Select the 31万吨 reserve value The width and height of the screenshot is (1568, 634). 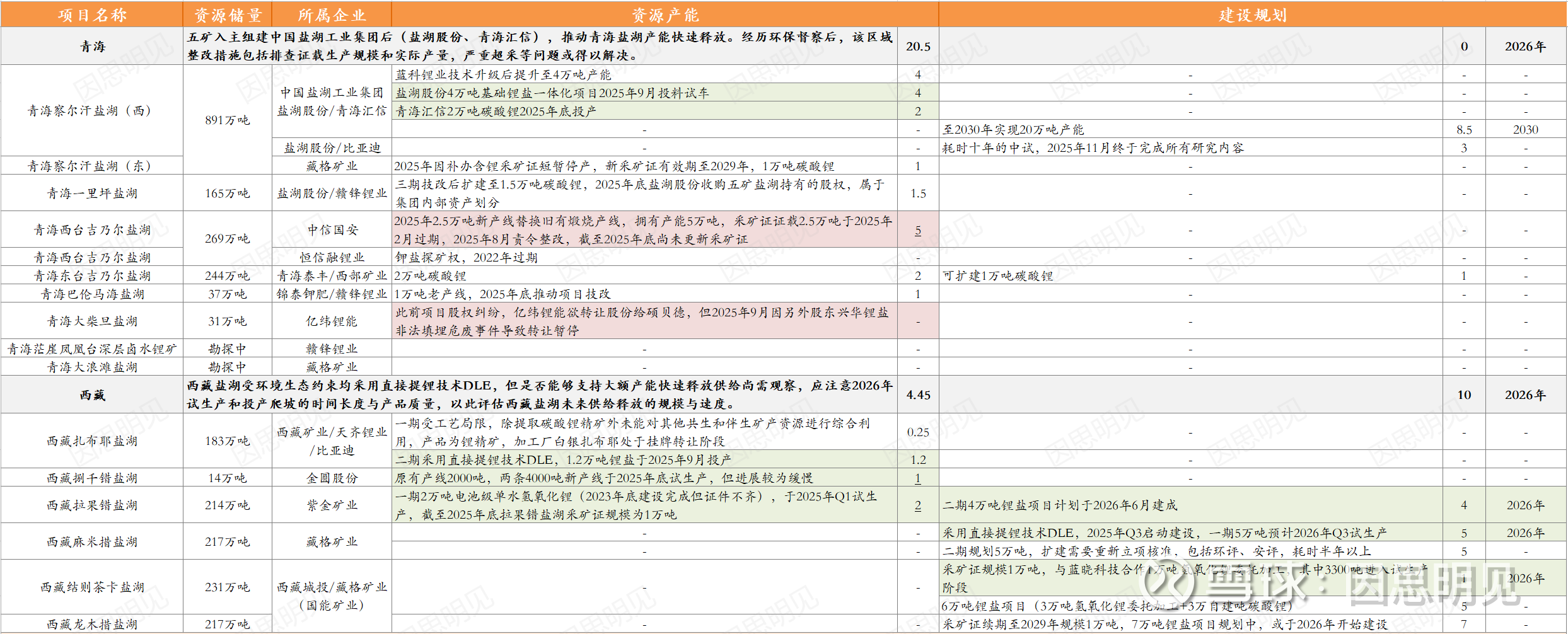228,321
